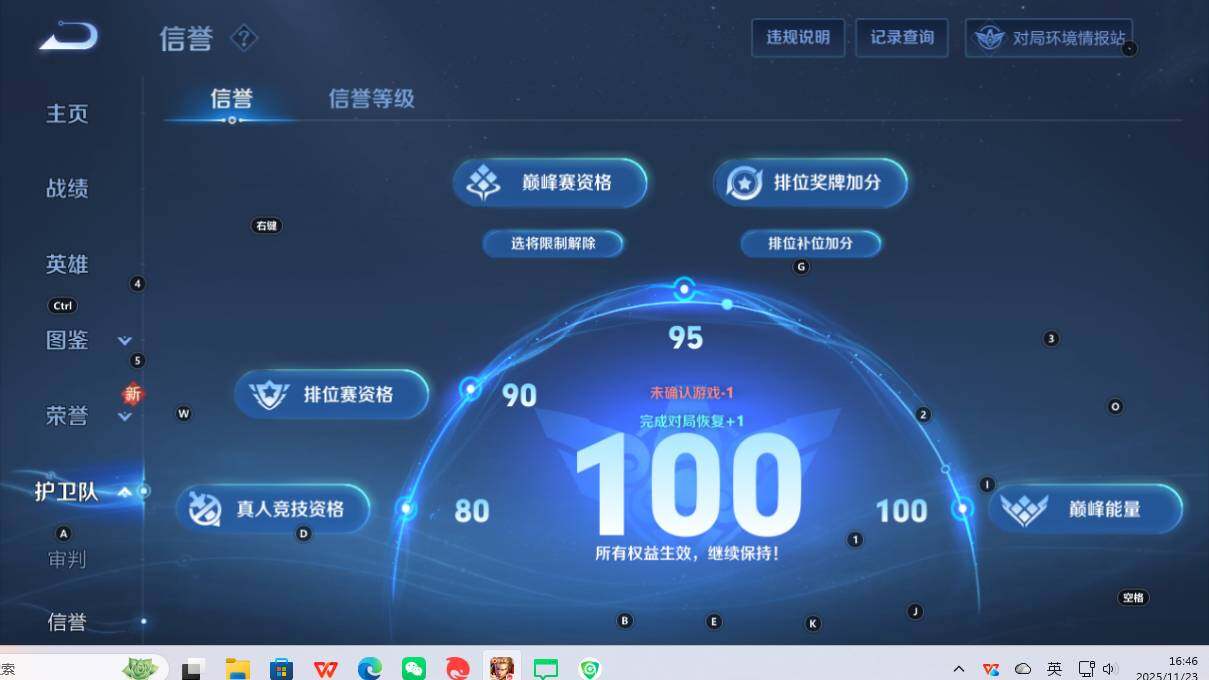Open 战绩 in the sidebar
The width and height of the screenshot is (1209, 680).
click(x=67, y=188)
